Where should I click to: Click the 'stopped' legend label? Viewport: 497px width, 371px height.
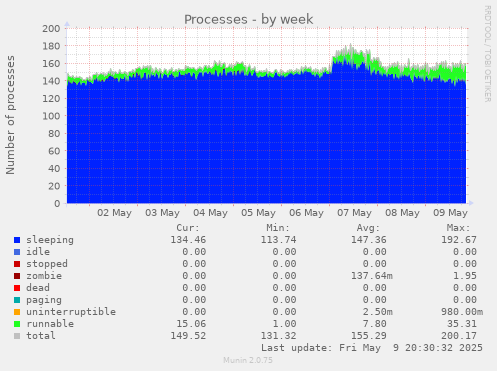point(47,264)
